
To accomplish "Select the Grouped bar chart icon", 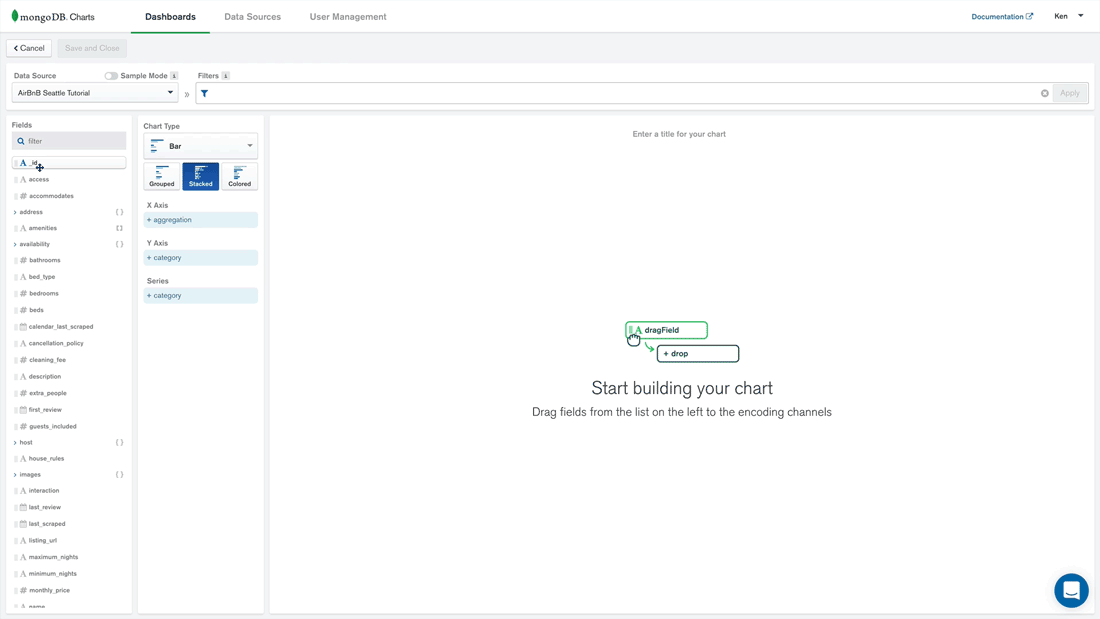I will pos(161,176).
